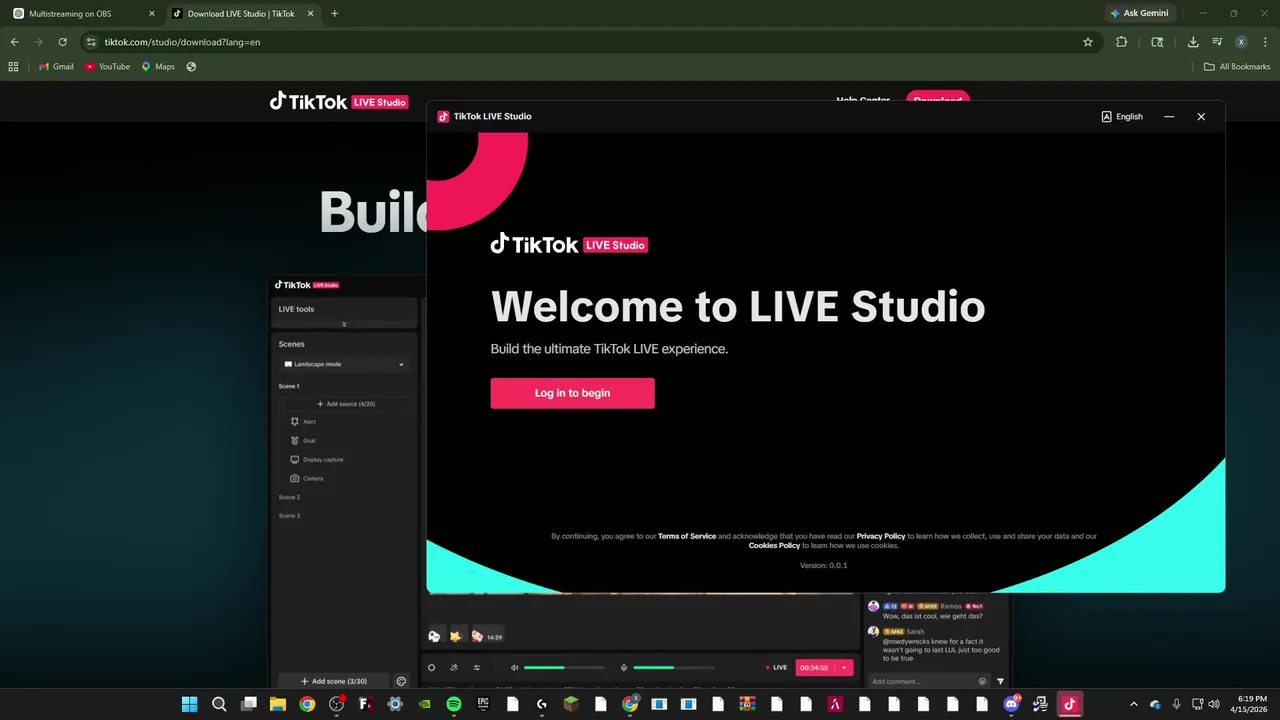Adjust the microphone level slider in preview
The image size is (1280, 720).
(673, 668)
